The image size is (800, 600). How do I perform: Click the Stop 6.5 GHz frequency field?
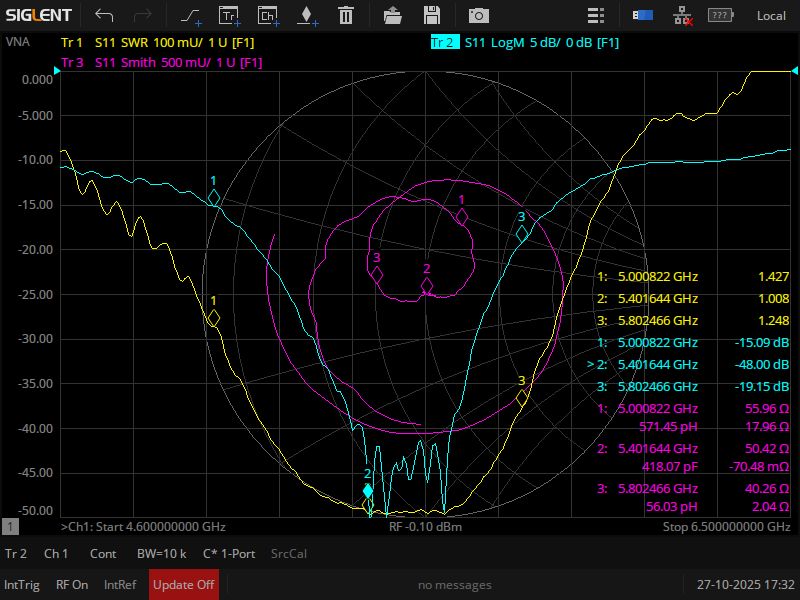[719, 526]
